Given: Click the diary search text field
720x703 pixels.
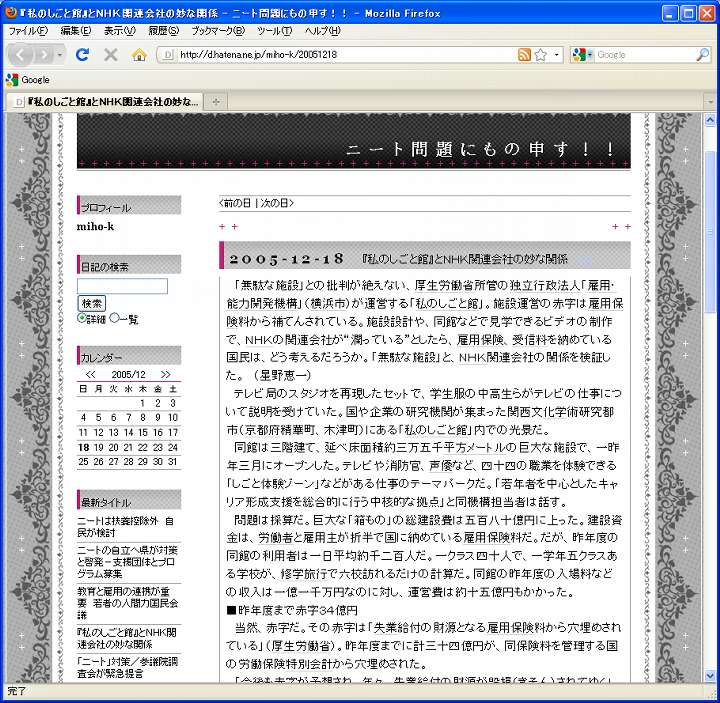Looking at the screenshot, I should pyautogui.click(x=122, y=286).
